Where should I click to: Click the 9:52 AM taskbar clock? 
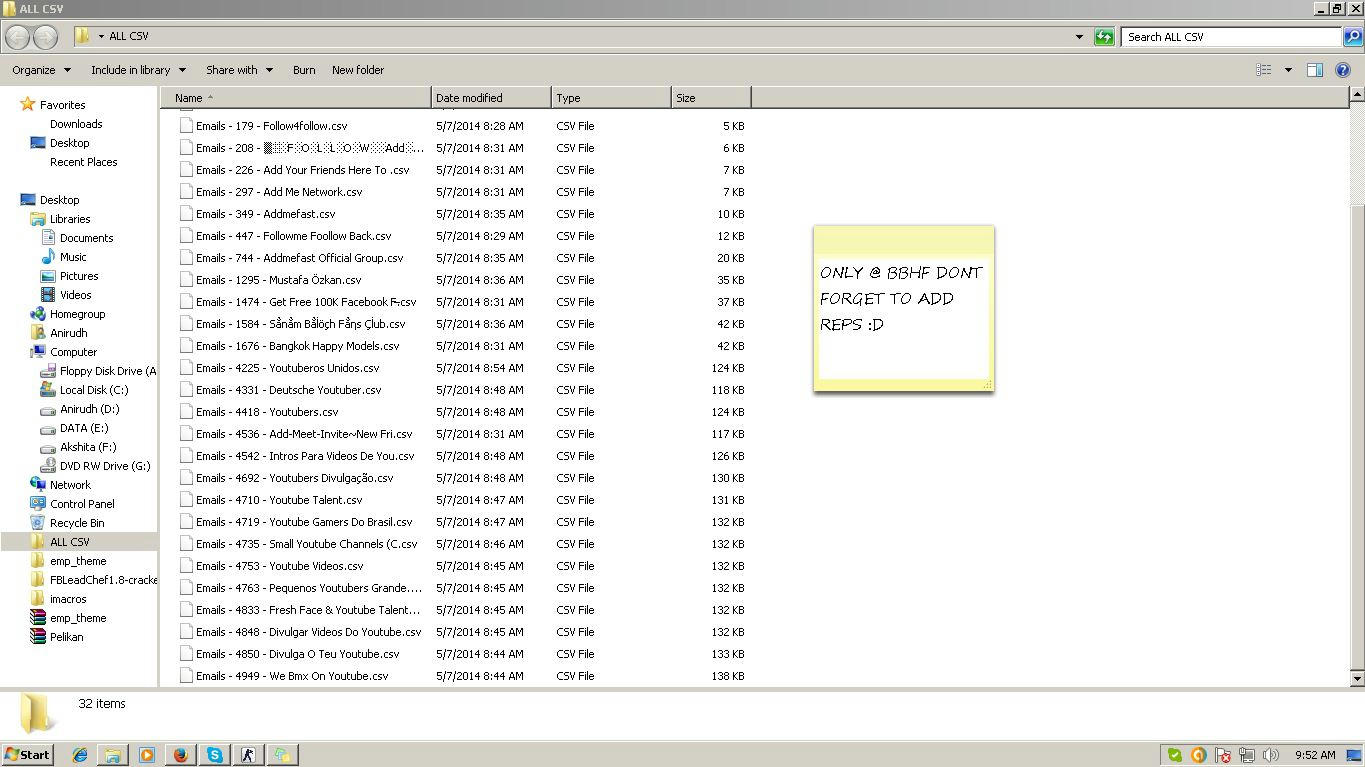[x=1314, y=755]
